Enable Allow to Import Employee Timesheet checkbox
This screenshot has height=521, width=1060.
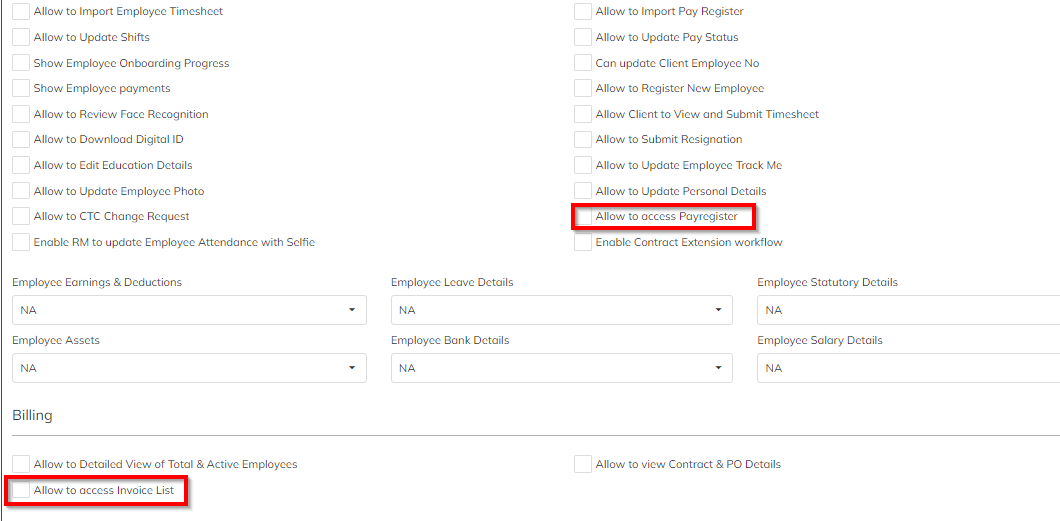(x=21, y=12)
